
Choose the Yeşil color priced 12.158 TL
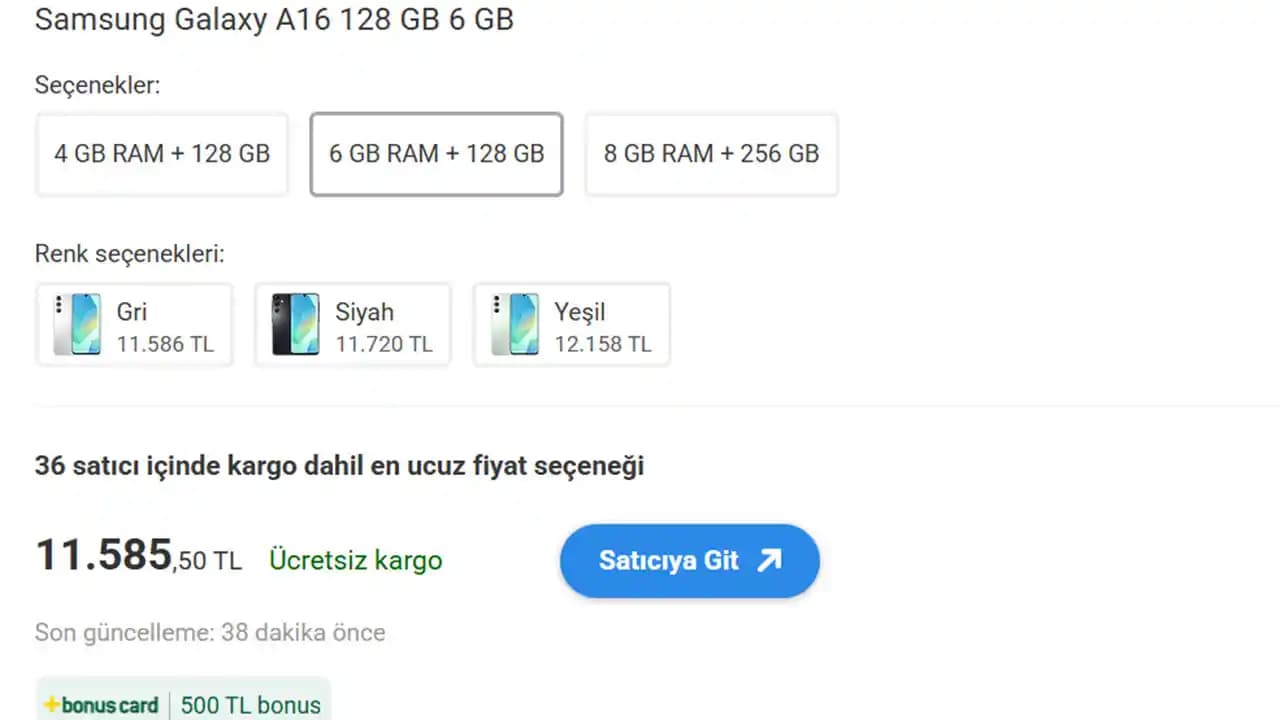(570, 324)
